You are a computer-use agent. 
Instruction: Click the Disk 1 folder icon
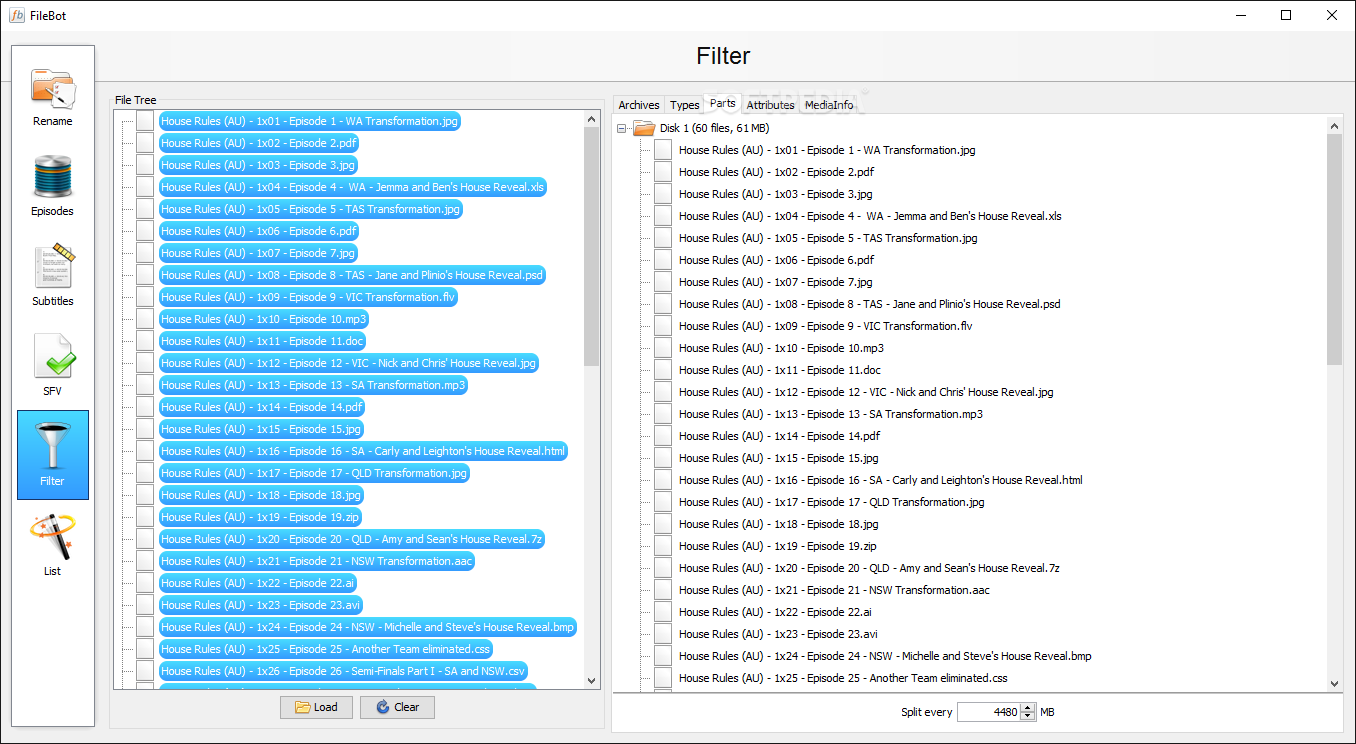click(x=644, y=128)
